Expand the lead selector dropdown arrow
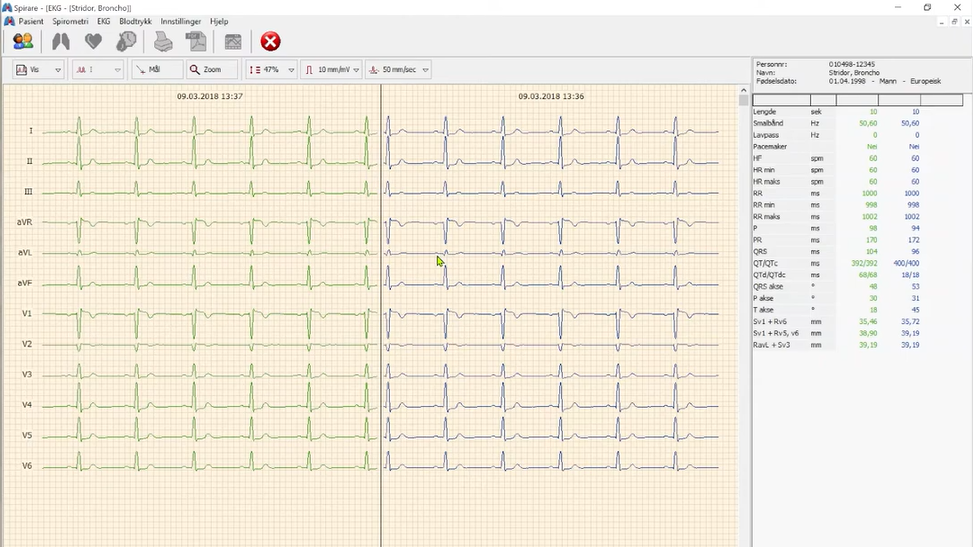This screenshot has height=547, width=973. tap(117, 70)
